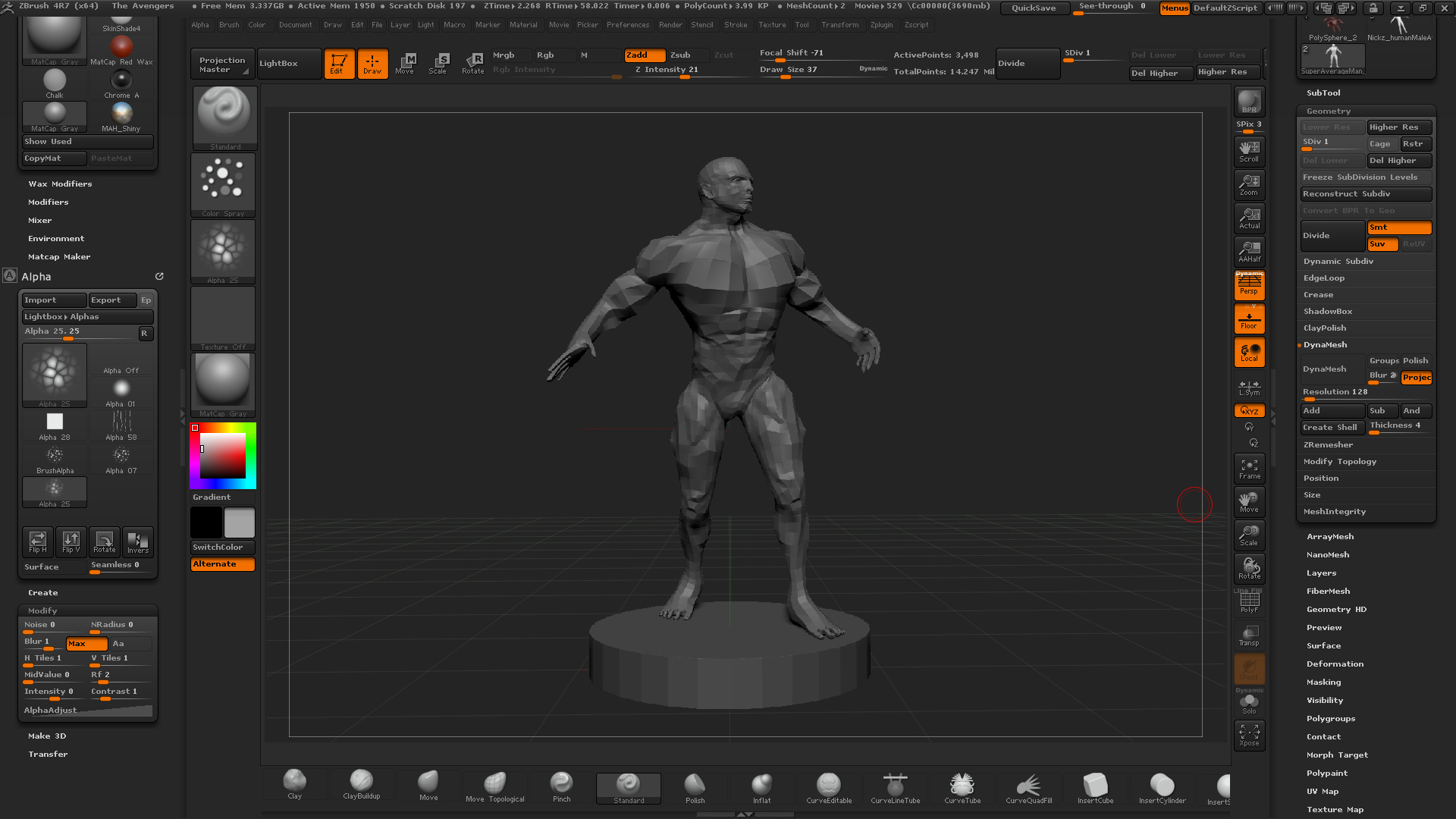This screenshot has height=819, width=1456.
Task: Open the Brush menu
Action: [x=229, y=25]
